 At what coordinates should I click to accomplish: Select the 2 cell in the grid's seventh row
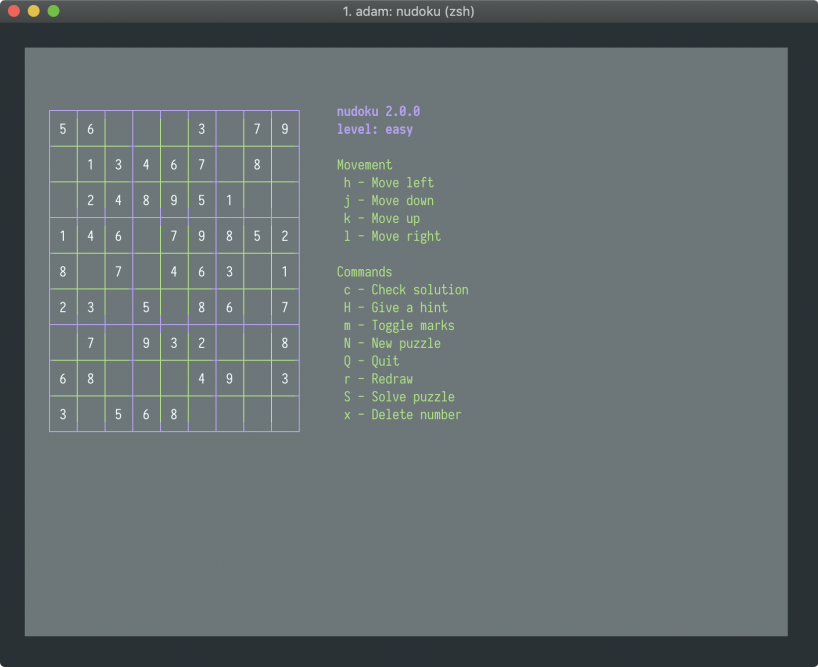click(x=201, y=343)
